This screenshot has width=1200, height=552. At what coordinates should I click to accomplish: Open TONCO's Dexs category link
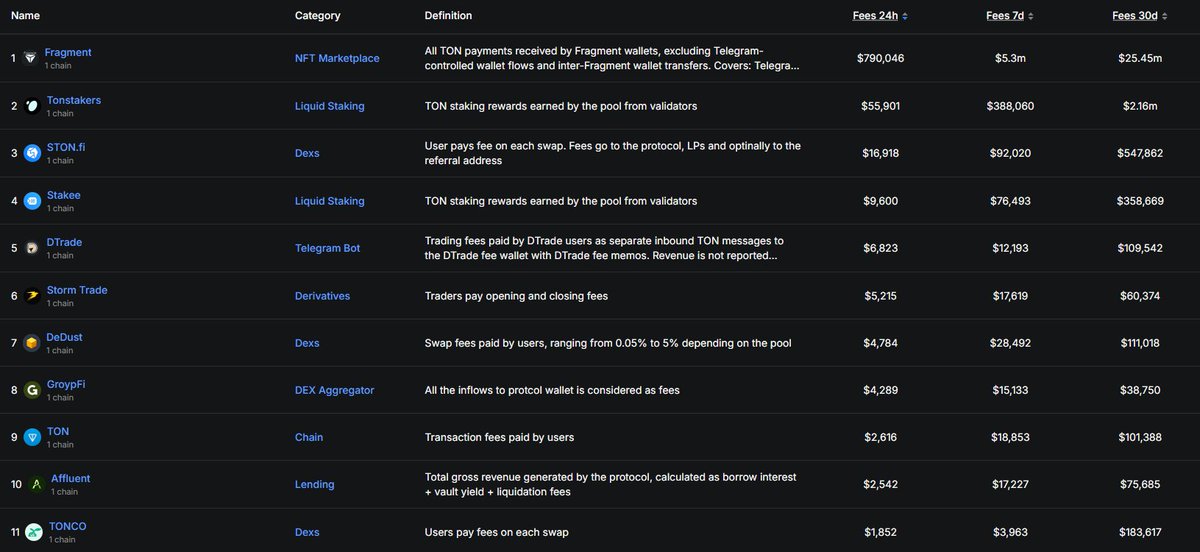coord(307,532)
